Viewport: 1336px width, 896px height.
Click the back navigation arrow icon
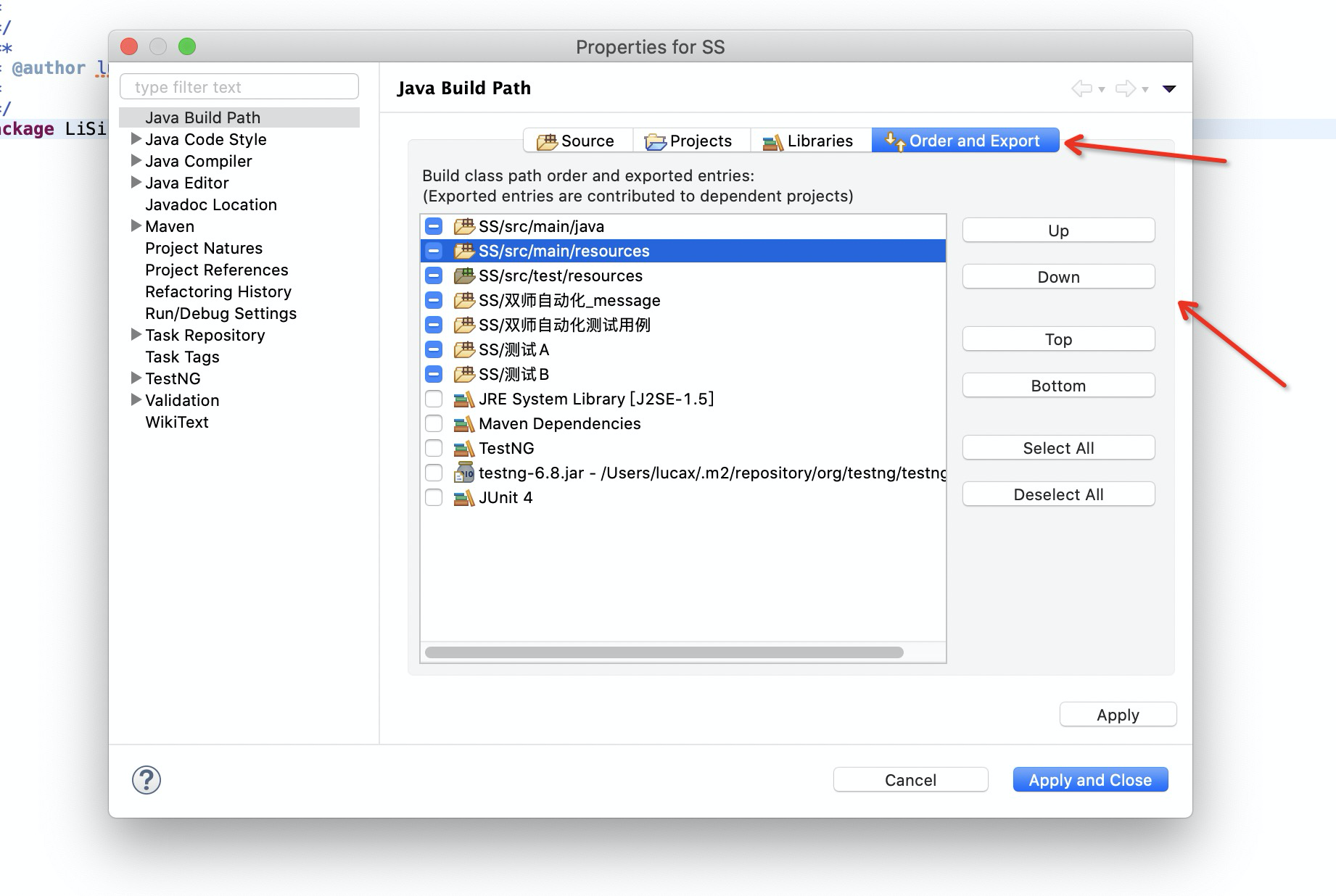pos(1081,88)
